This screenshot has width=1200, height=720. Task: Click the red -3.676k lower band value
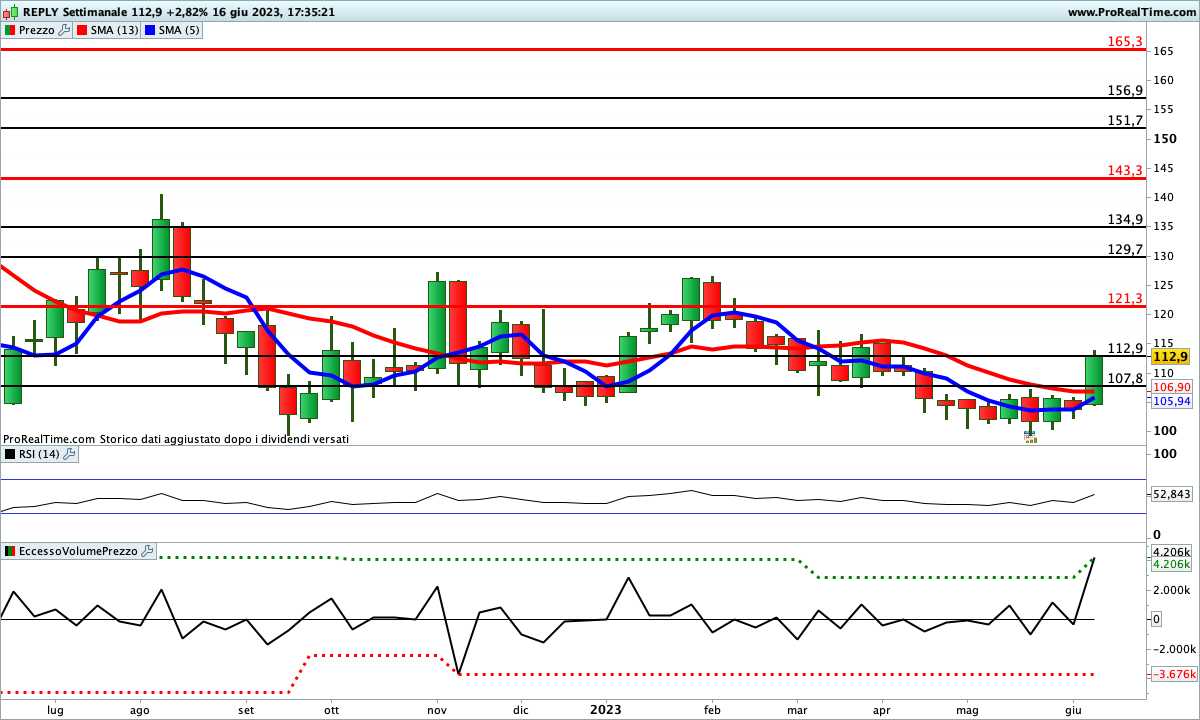click(1172, 674)
